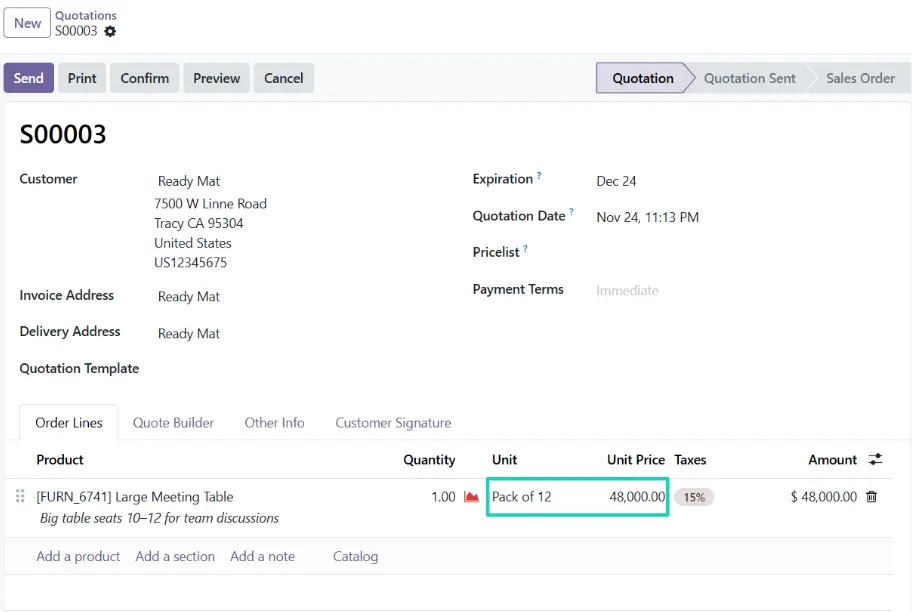Open the gear action menu beside S00003
The width and height of the screenshot is (912, 612).
pyautogui.click(x=108, y=31)
